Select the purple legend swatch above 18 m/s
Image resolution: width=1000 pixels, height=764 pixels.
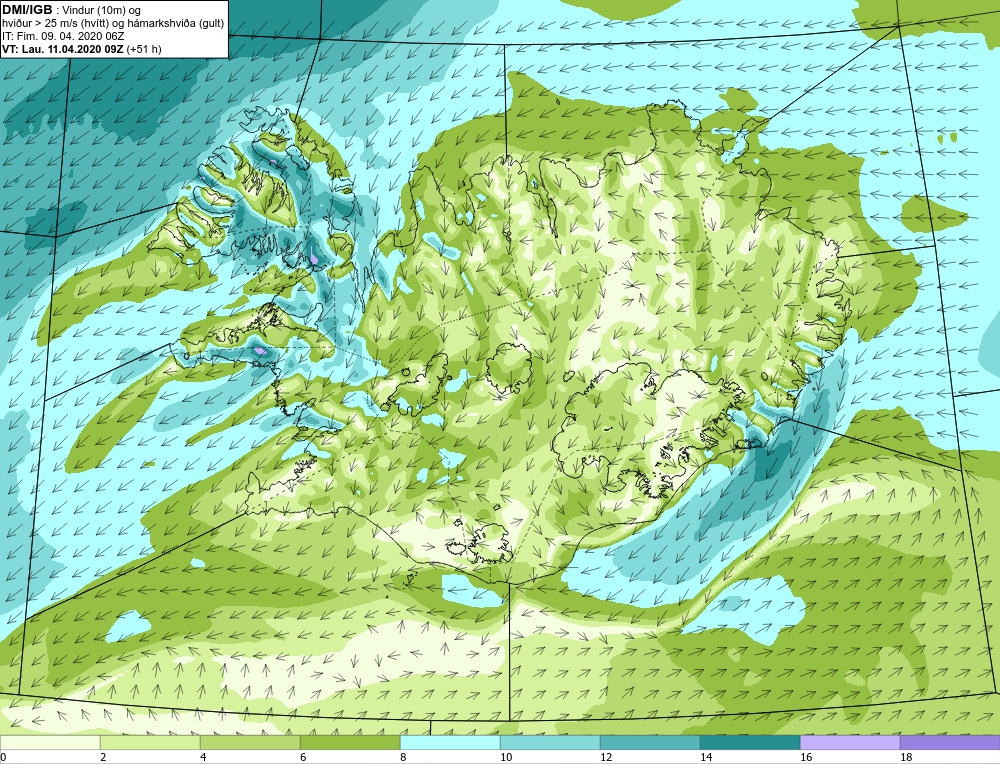950,742
